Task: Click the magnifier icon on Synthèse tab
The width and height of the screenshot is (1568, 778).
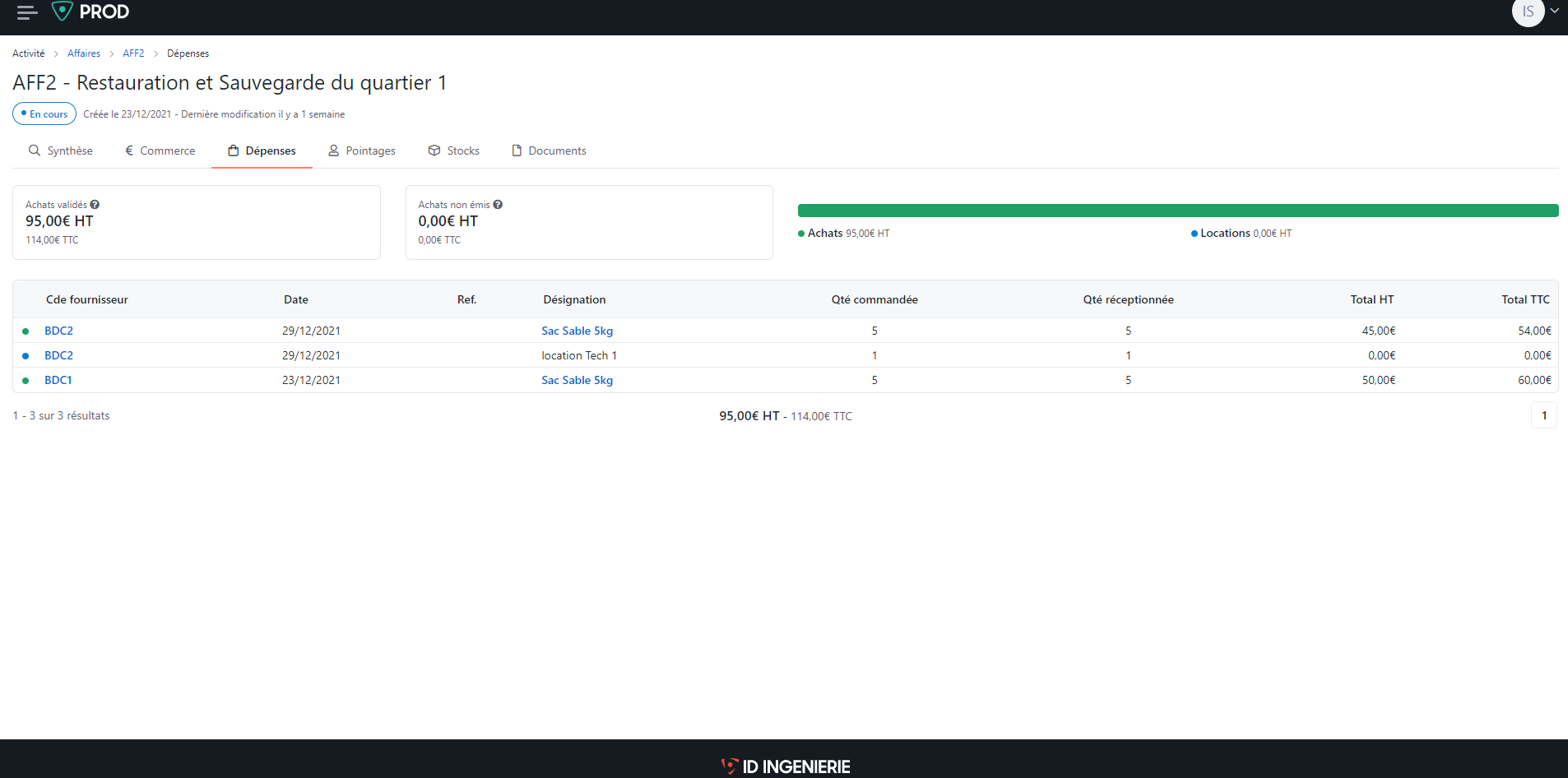Action: point(35,151)
